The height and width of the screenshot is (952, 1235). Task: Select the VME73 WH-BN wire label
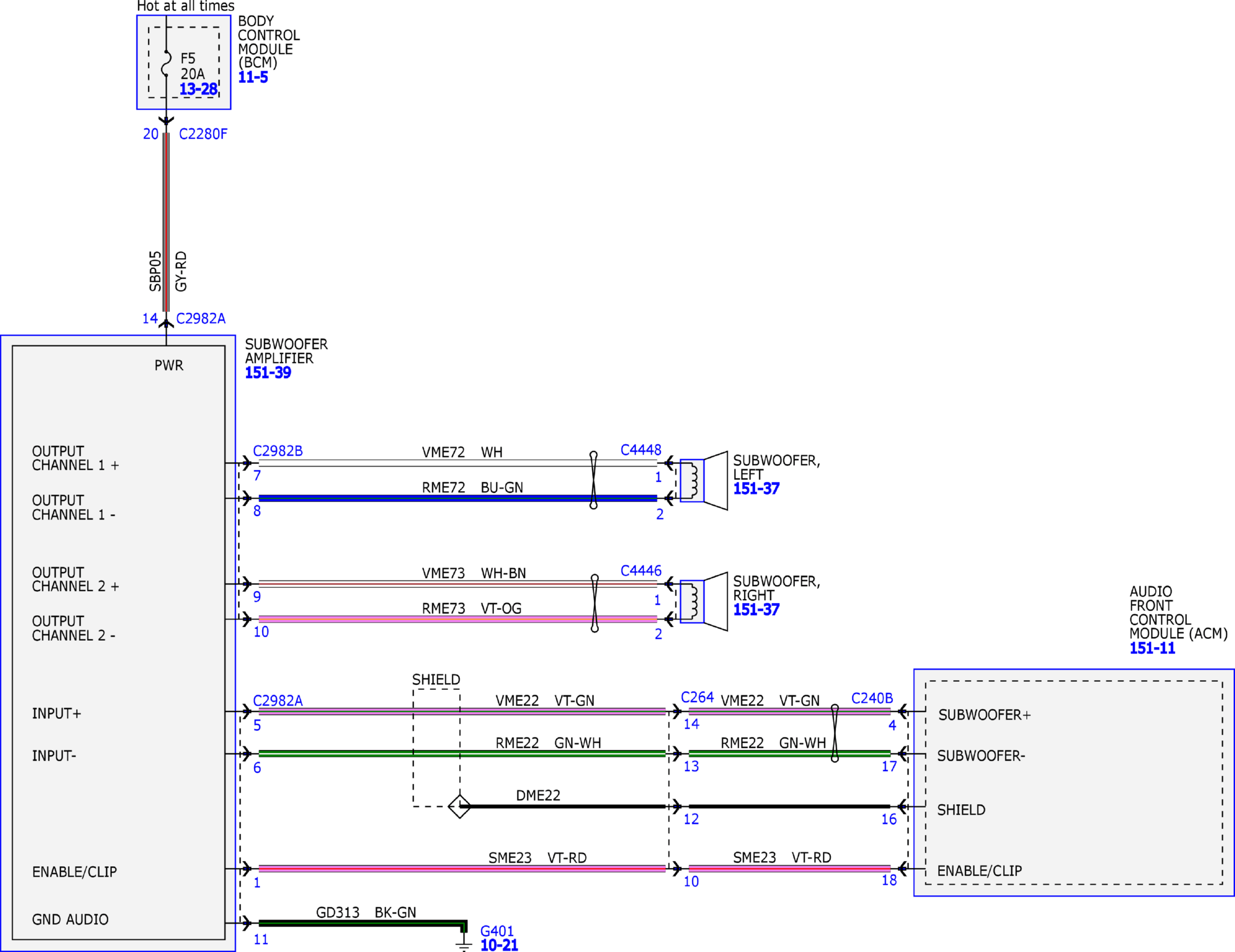pos(474,573)
